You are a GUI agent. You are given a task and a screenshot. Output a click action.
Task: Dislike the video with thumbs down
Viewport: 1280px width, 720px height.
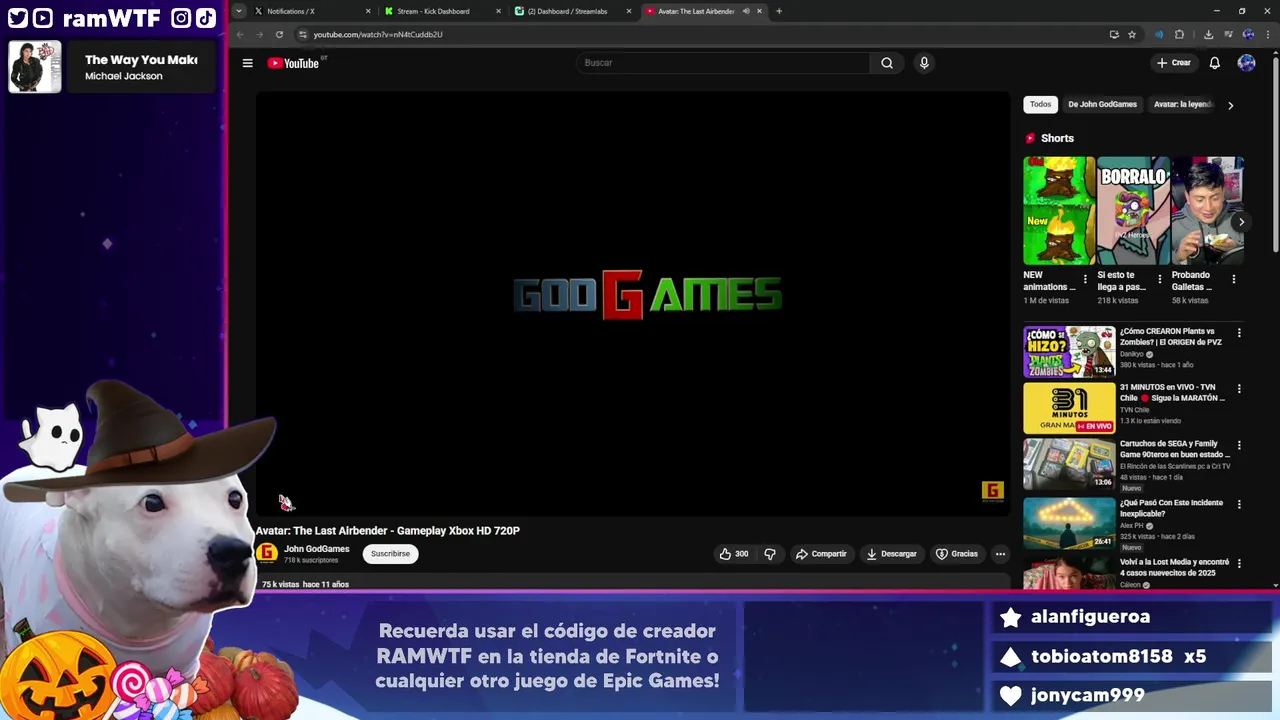770,554
